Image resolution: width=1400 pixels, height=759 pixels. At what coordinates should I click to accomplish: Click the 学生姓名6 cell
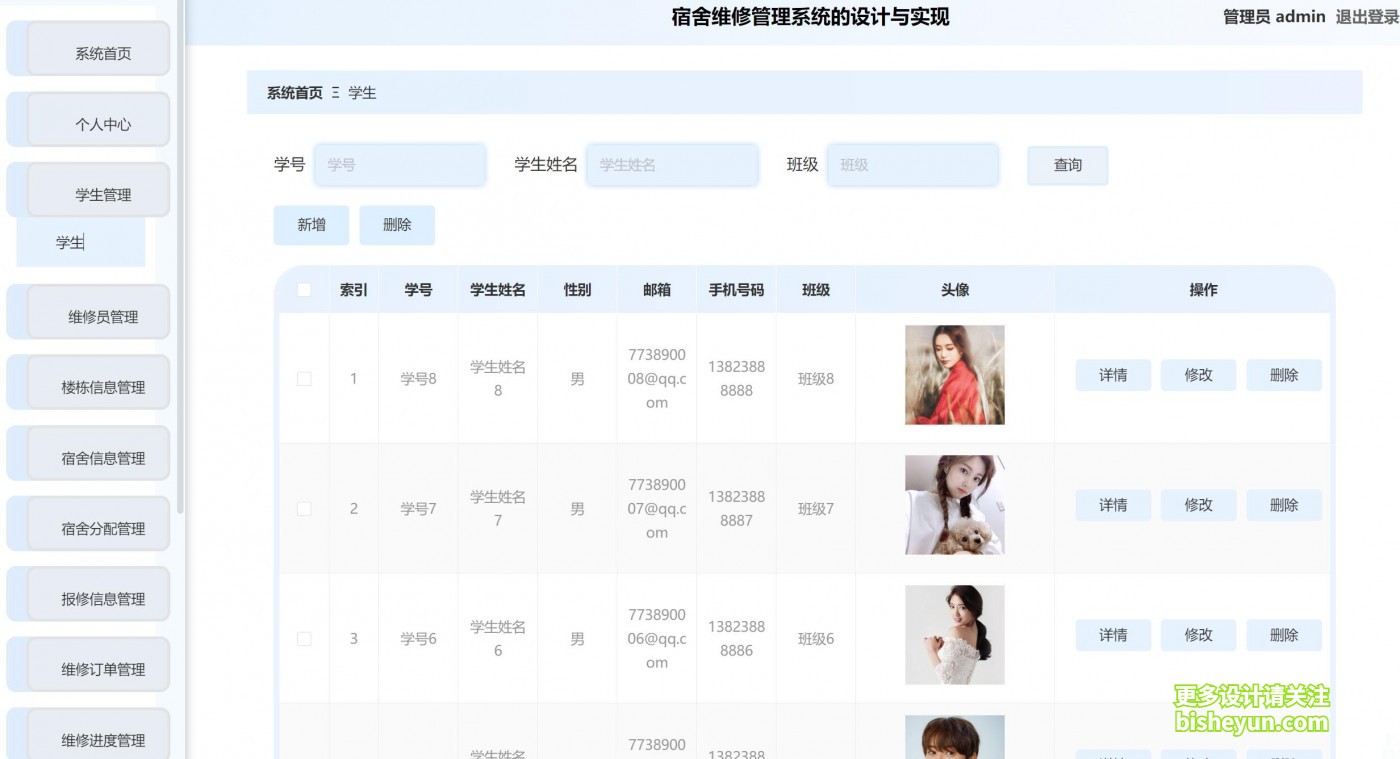tap(498, 639)
